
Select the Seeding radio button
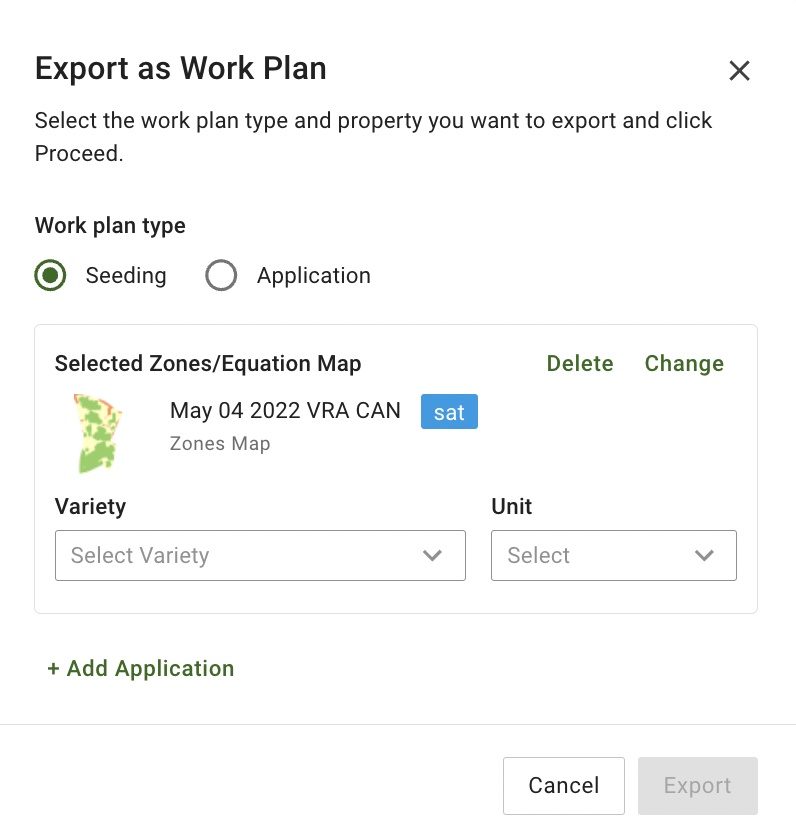tap(51, 276)
